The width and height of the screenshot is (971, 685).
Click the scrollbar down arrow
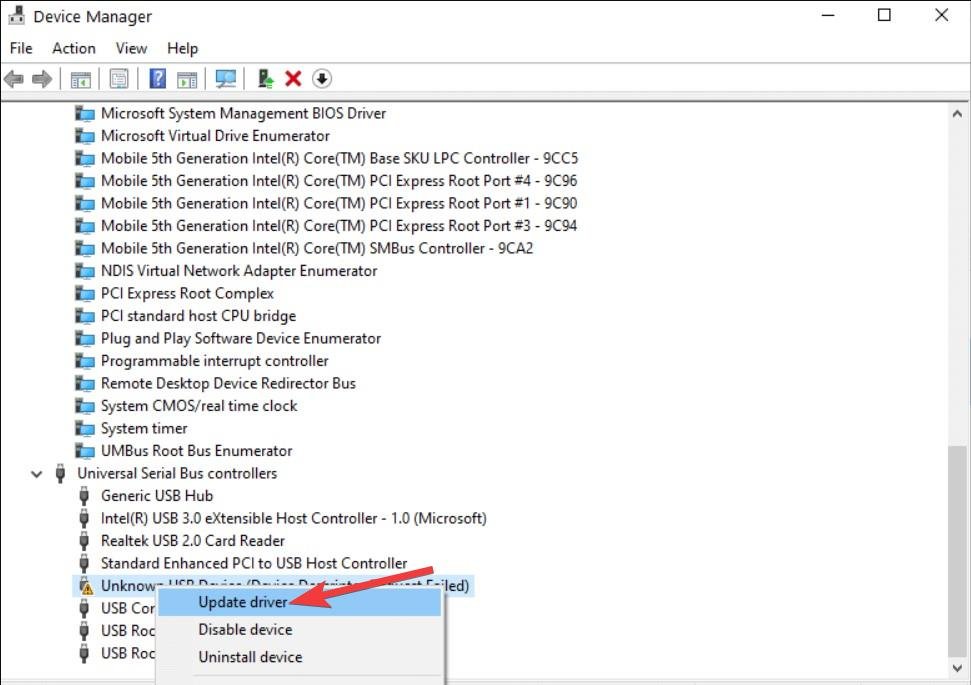point(957,668)
